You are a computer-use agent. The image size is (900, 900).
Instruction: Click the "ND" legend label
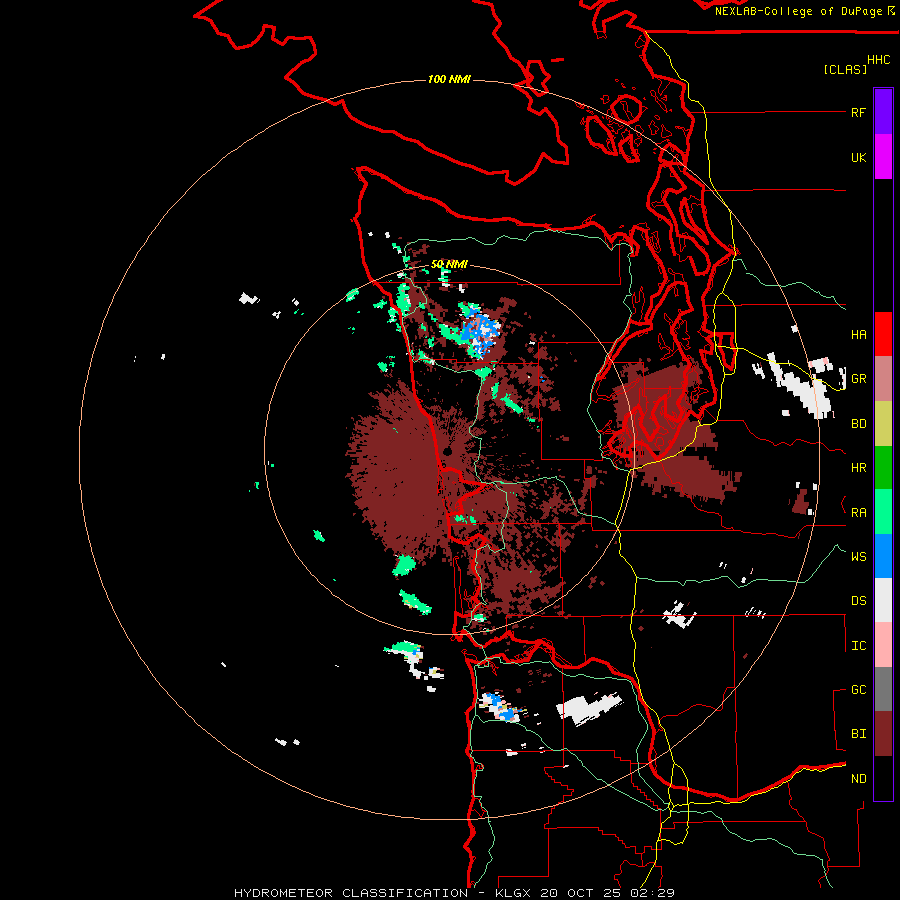(x=858, y=779)
